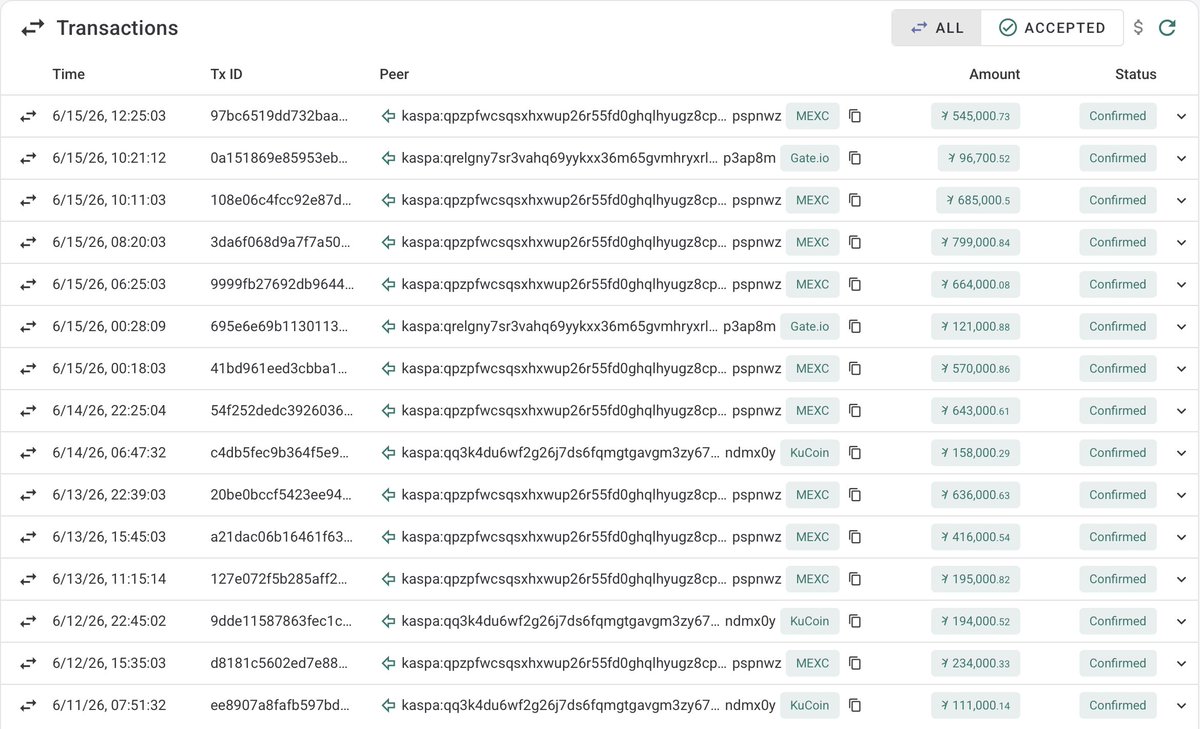Click the timestamp 6/12/26, 15:35:03
This screenshot has width=1200, height=729.
pyautogui.click(x=109, y=662)
